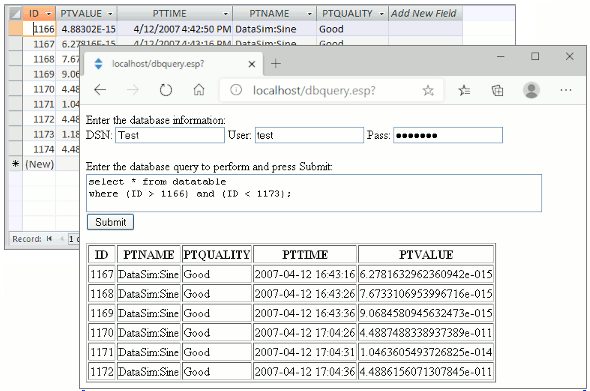Open PTVALUE column dropdown in Access

[x=110, y=14]
